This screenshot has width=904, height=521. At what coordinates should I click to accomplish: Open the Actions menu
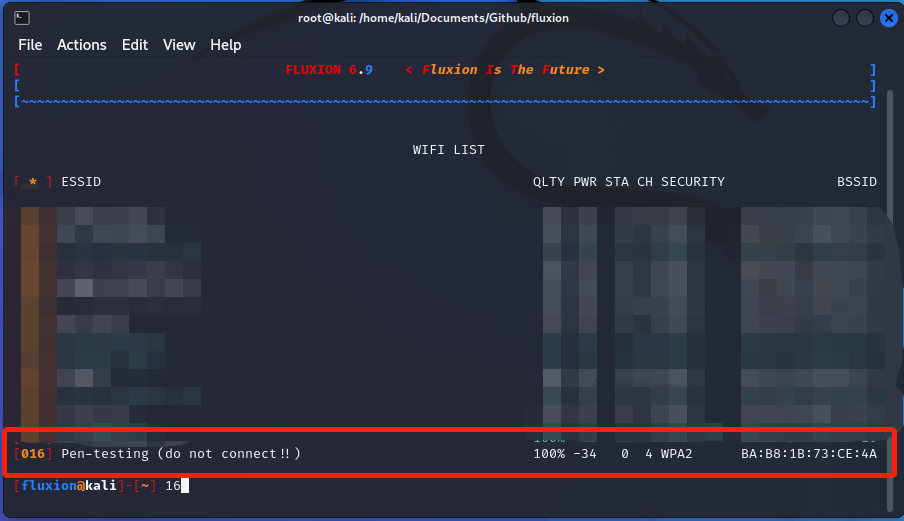tap(81, 45)
